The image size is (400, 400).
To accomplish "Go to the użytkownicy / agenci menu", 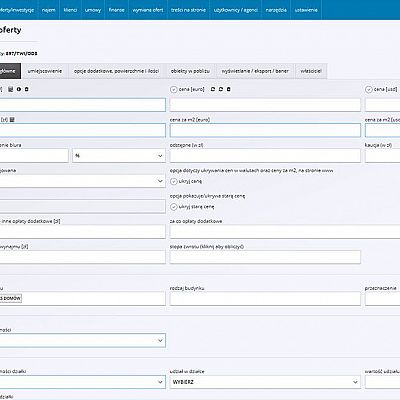I will point(236,10).
